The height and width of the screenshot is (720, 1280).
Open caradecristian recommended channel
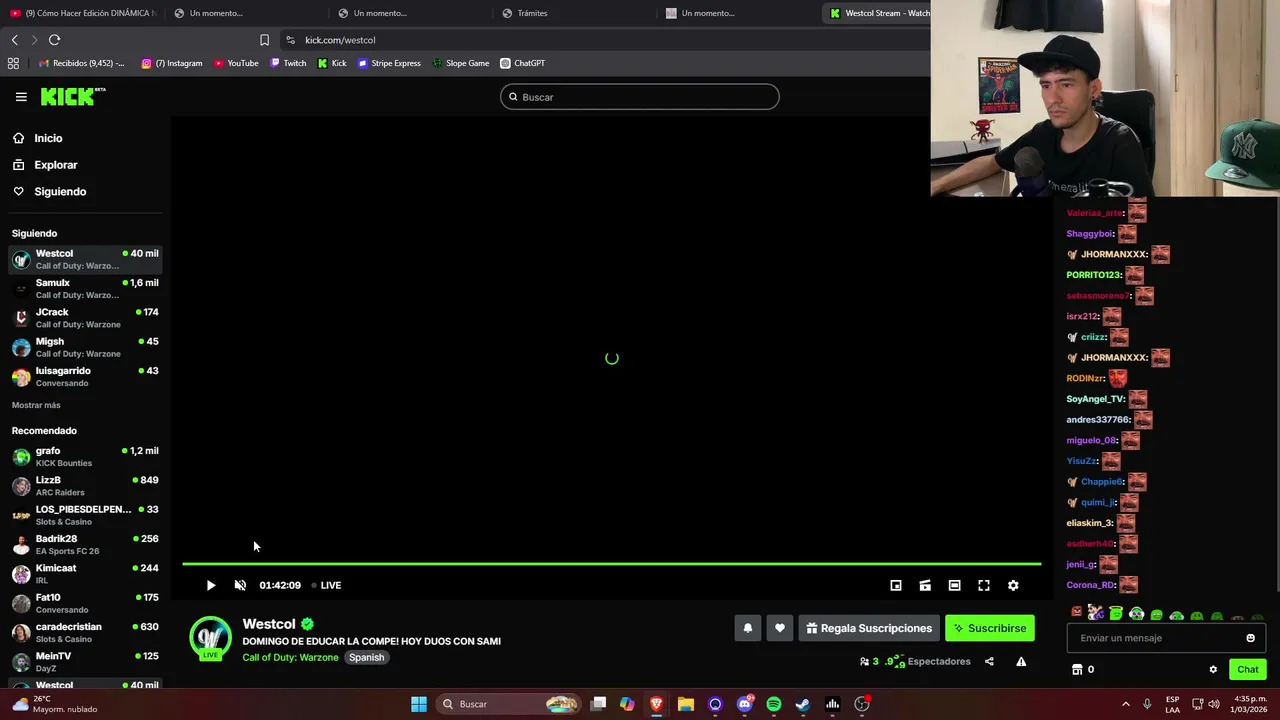[x=85, y=632]
